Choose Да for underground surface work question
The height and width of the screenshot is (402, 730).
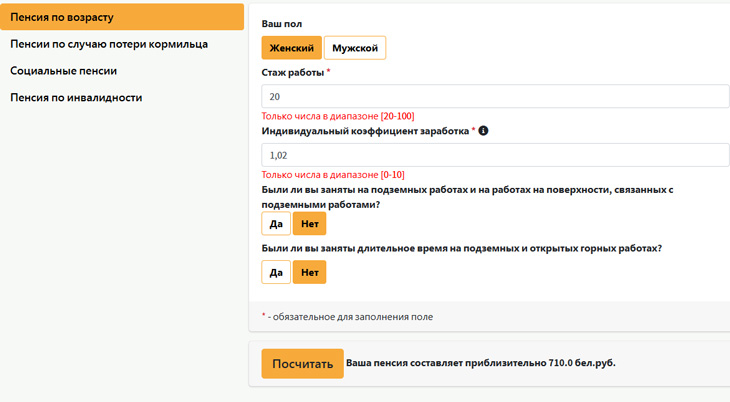point(276,224)
